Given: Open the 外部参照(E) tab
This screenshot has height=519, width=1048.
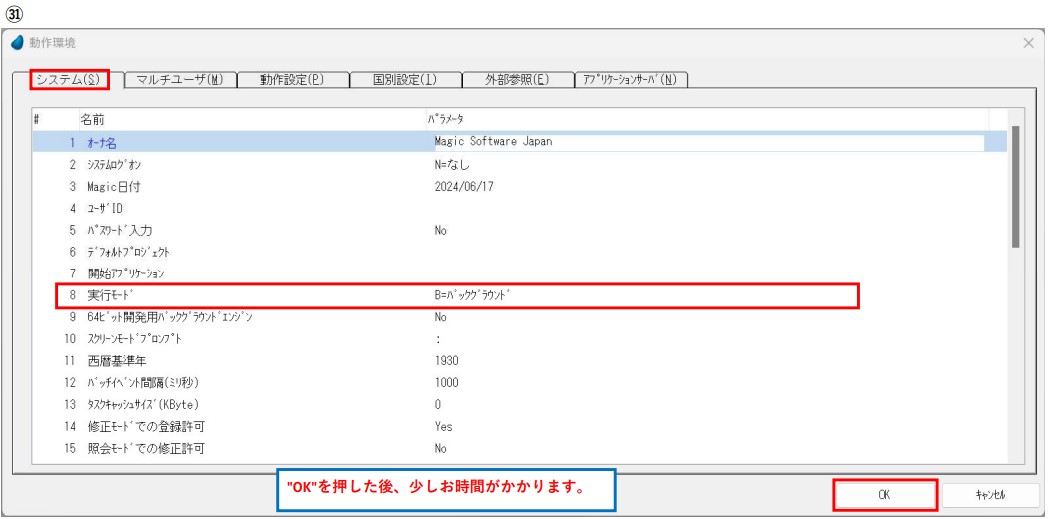Looking at the screenshot, I should (516, 80).
